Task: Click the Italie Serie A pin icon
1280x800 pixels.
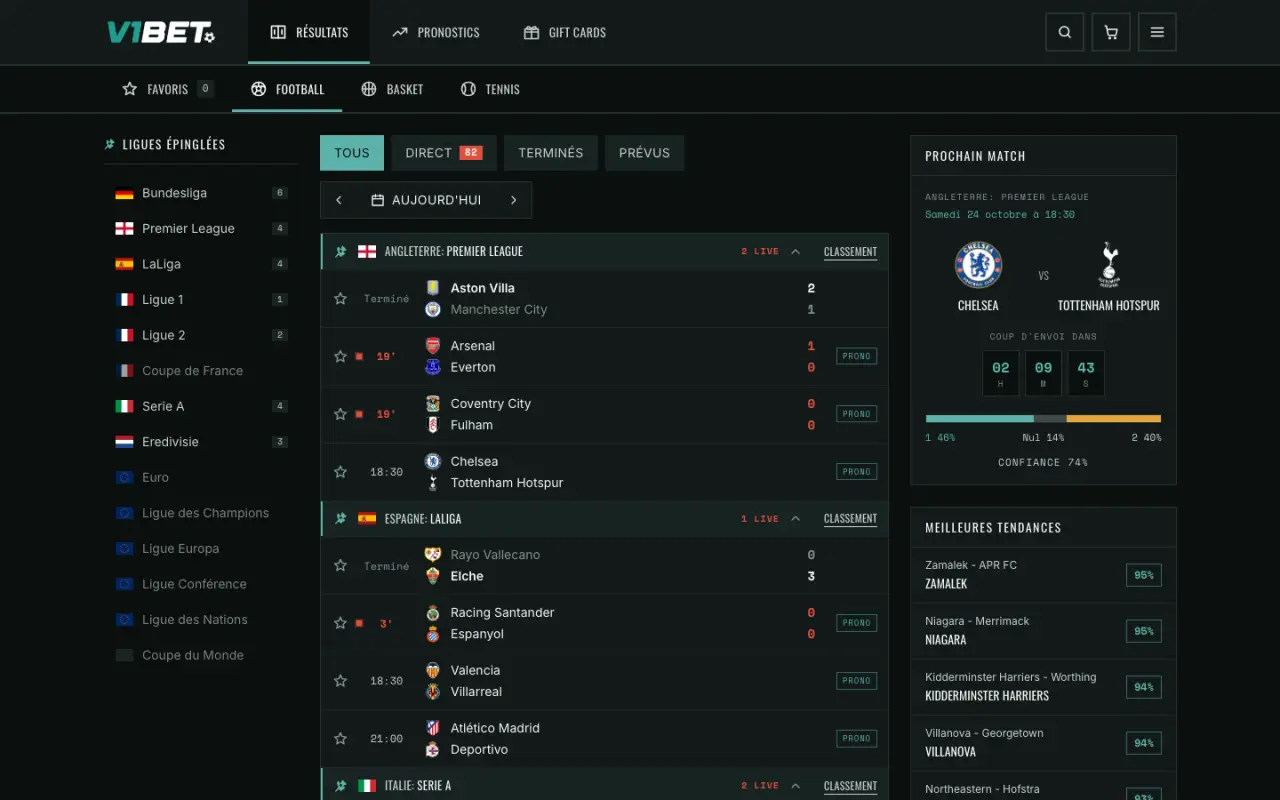Action: coord(340,786)
